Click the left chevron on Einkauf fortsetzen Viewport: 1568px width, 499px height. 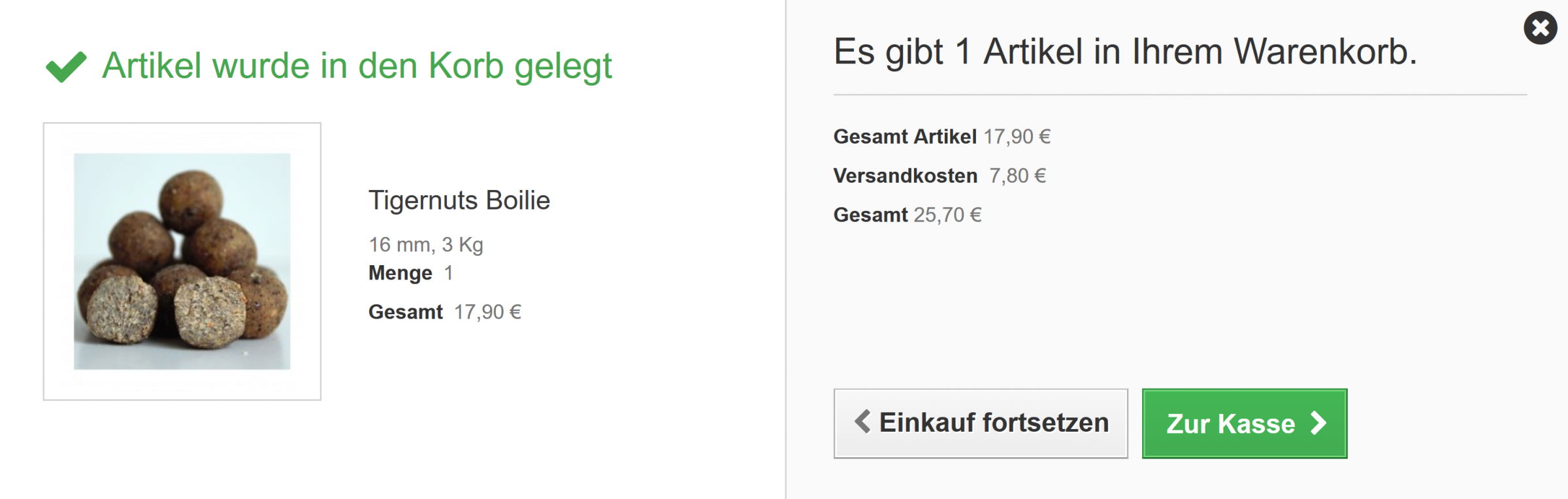click(x=862, y=422)
